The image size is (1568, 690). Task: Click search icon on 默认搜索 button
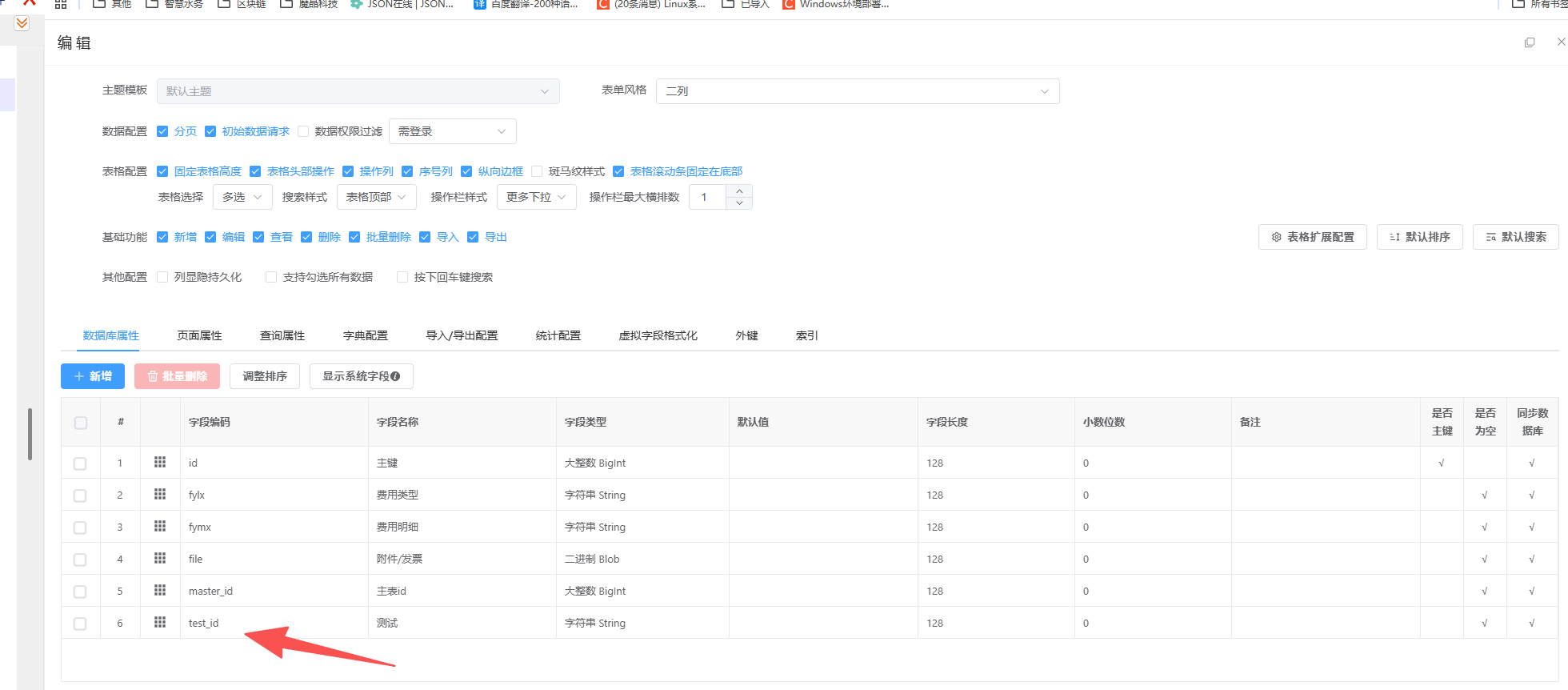coord(1490,237)
